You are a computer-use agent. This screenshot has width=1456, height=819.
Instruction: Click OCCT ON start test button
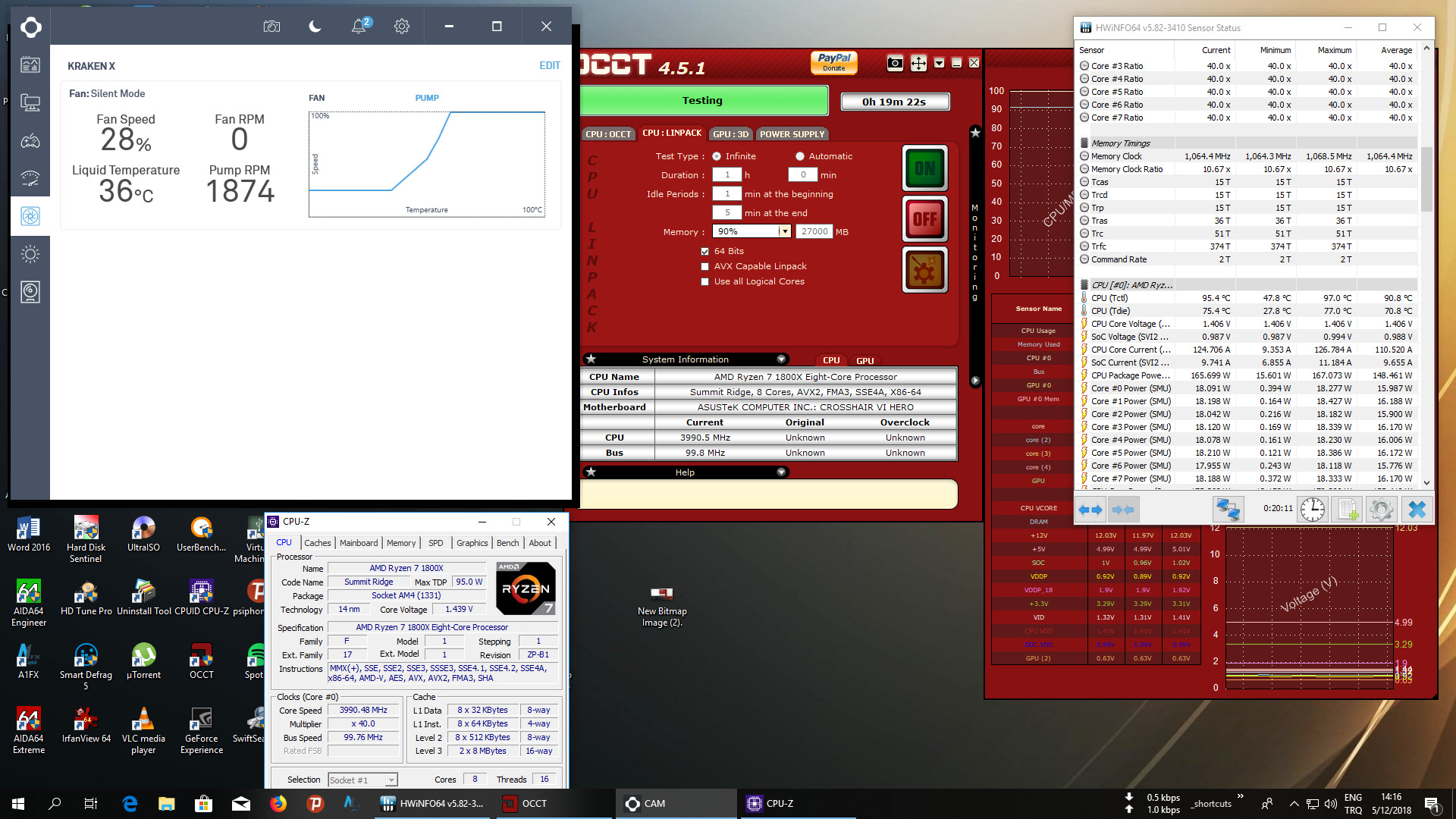pyautogui.click(x=924, y=168)
